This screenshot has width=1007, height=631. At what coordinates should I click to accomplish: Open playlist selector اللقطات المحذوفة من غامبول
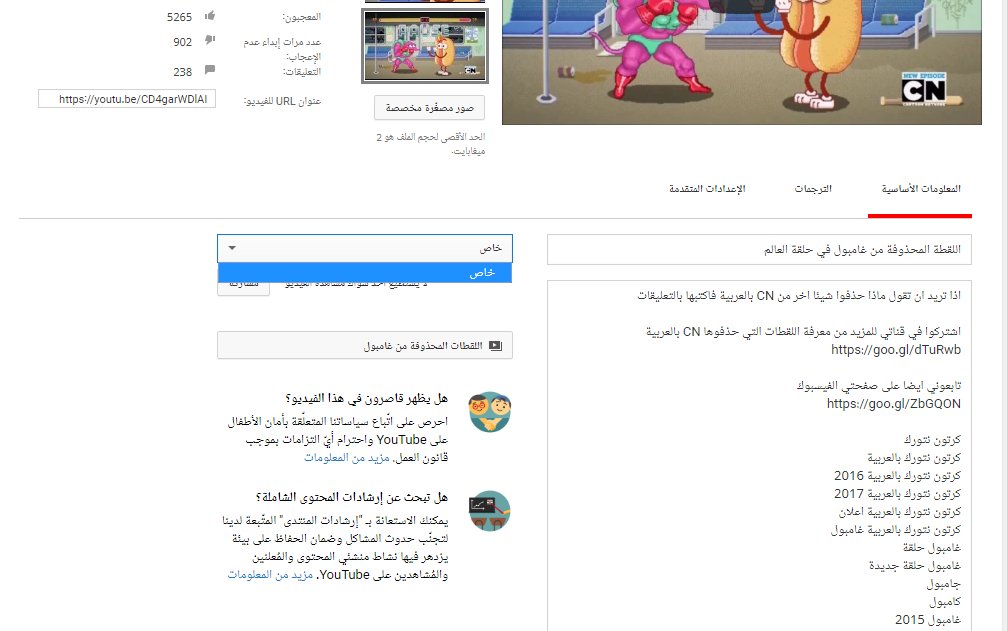tap(365, 345)
